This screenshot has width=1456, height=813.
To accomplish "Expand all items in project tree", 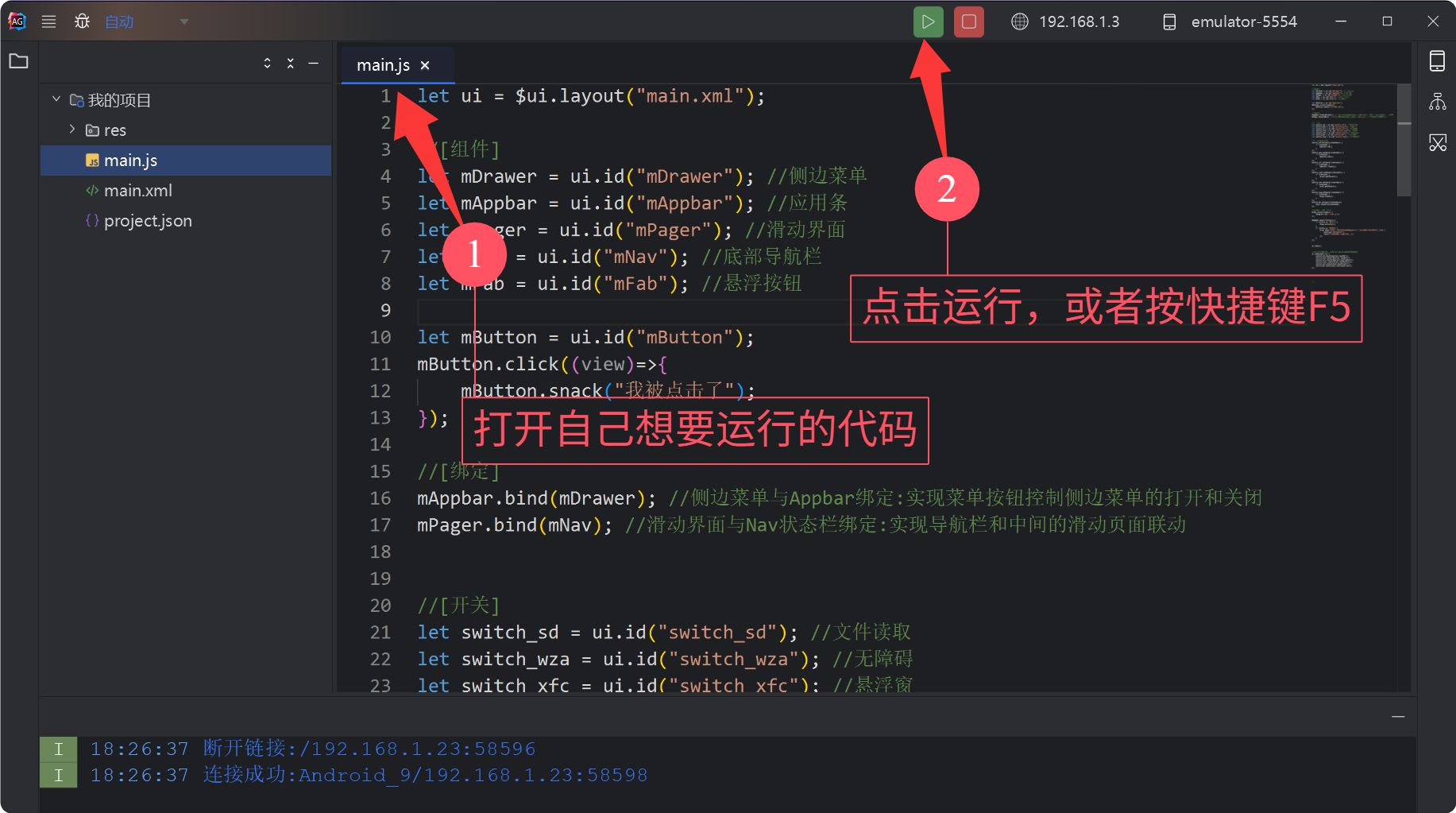I will pyautogui.click(x=267, y=63).
